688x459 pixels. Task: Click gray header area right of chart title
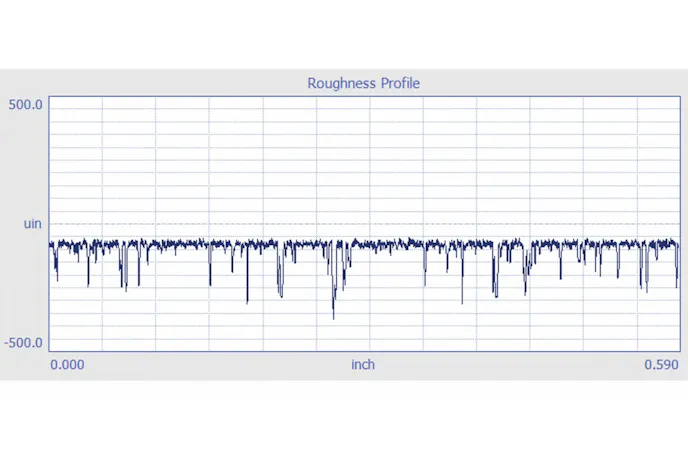pyautogui.click(x=560, y=83)
